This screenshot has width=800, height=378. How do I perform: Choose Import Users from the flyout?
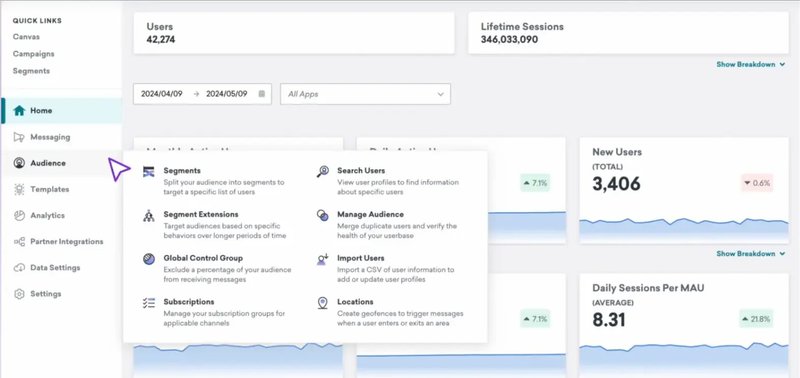tap(361, 258)
